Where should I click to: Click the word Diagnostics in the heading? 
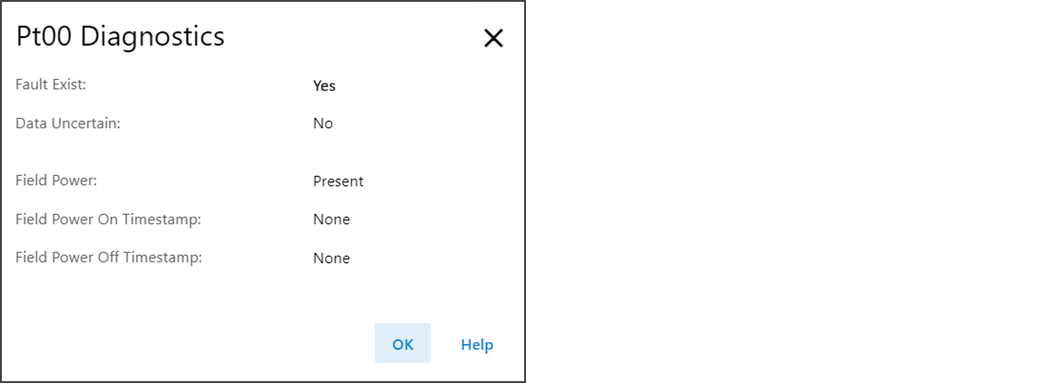coord(153,36)
